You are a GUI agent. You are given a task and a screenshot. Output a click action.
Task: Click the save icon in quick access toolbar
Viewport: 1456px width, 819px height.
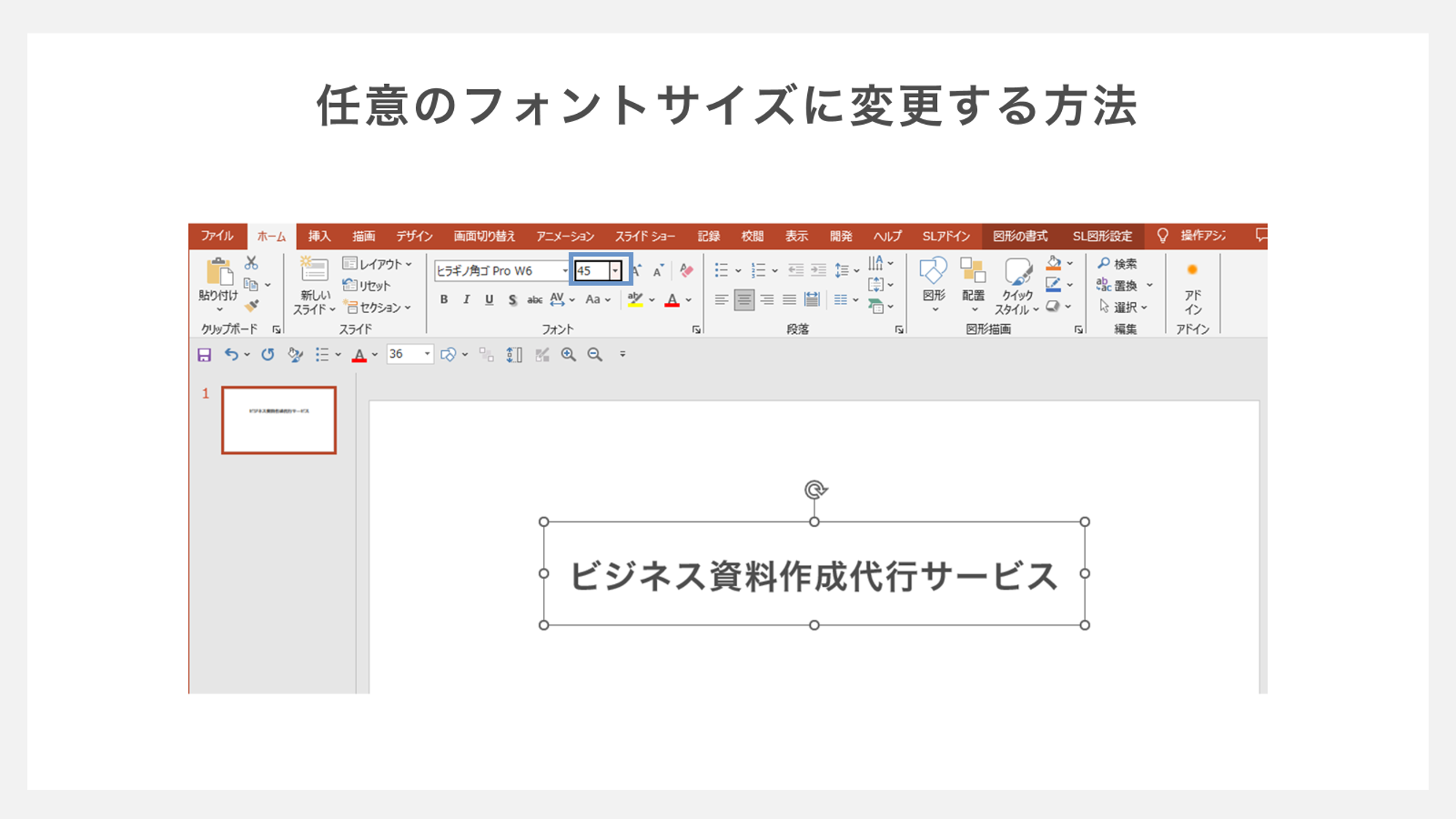(204, 355)
